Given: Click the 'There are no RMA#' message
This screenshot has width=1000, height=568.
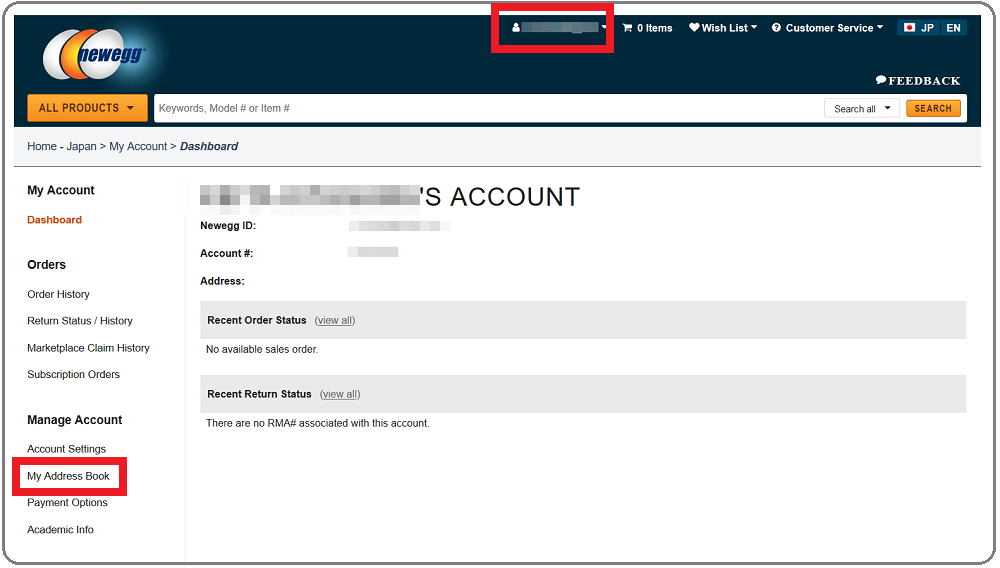Looking at the screenshot, I should (x=318, y=423).
